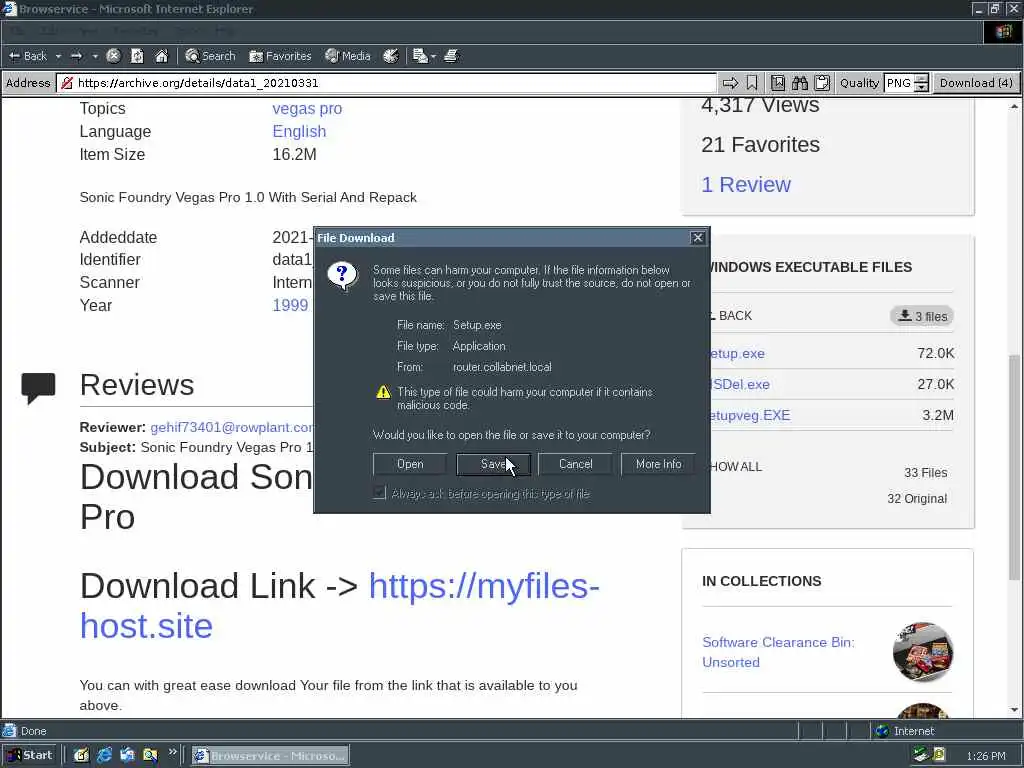Open the Mail icon dropdown arrow
Image resolution: width=1024 pixels, height=768 pixels.
point(433,56)
